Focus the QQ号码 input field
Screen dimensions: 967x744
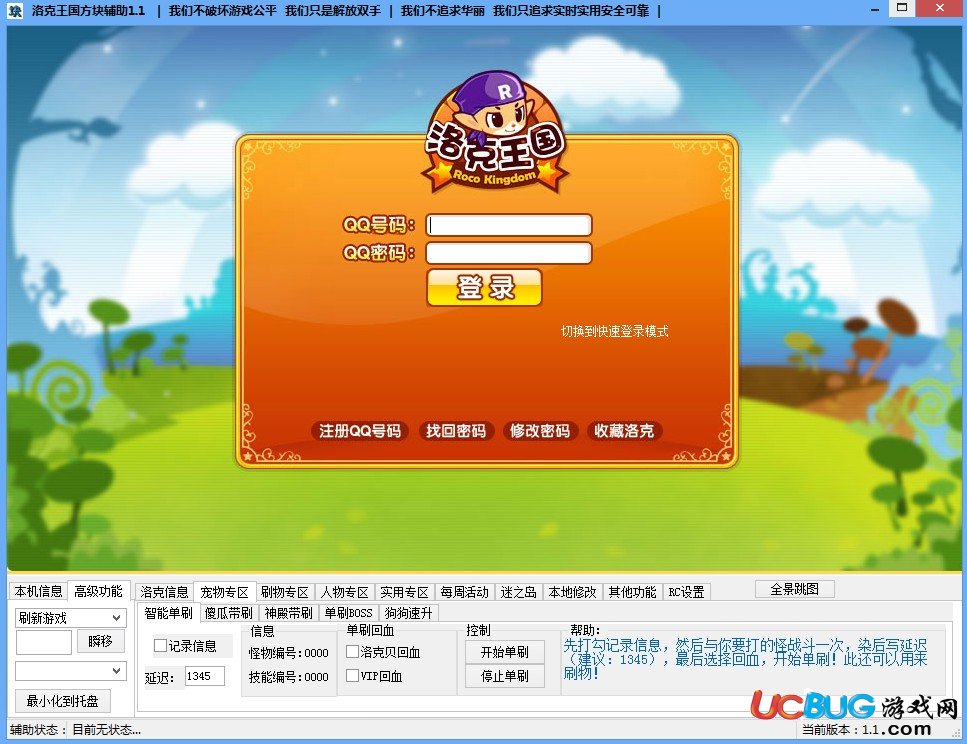point(509,225)
